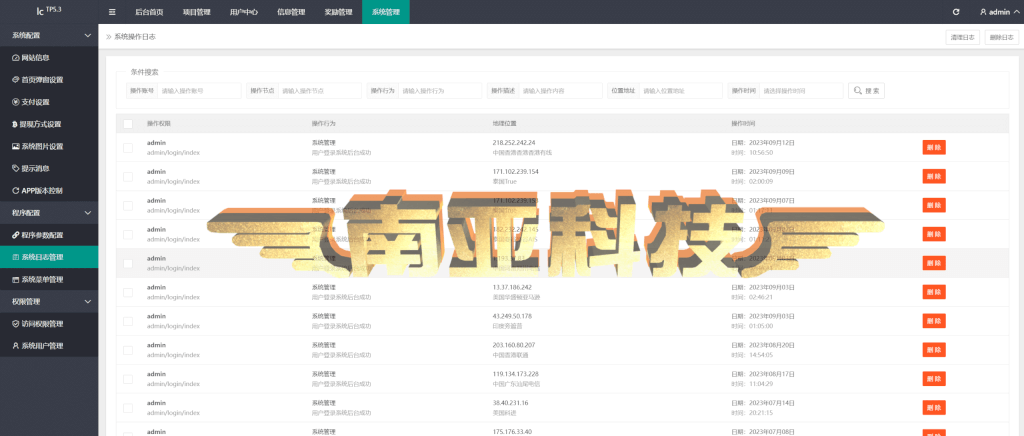Focus the 操作行为 input field
Viewport: 1024px width, 436px height.
click(x=440, y=91)
